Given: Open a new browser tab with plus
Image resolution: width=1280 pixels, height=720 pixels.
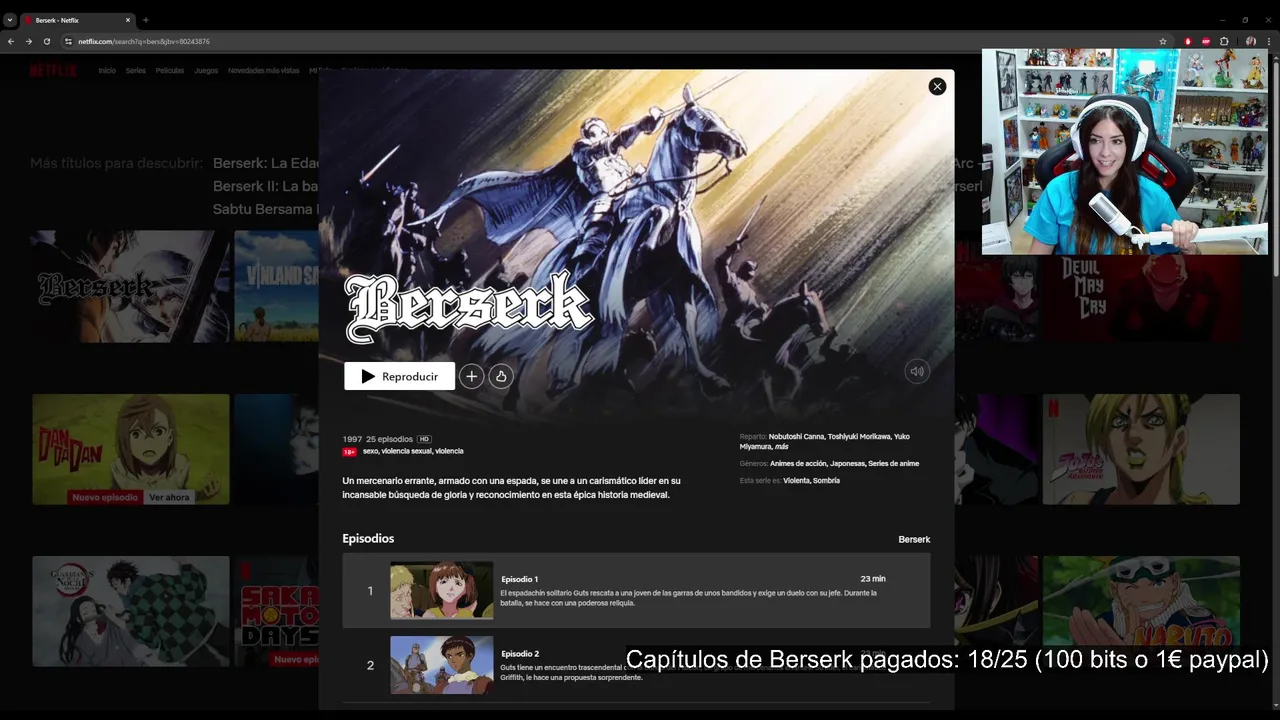Looking at the screenshot, I should coord(146,20).
